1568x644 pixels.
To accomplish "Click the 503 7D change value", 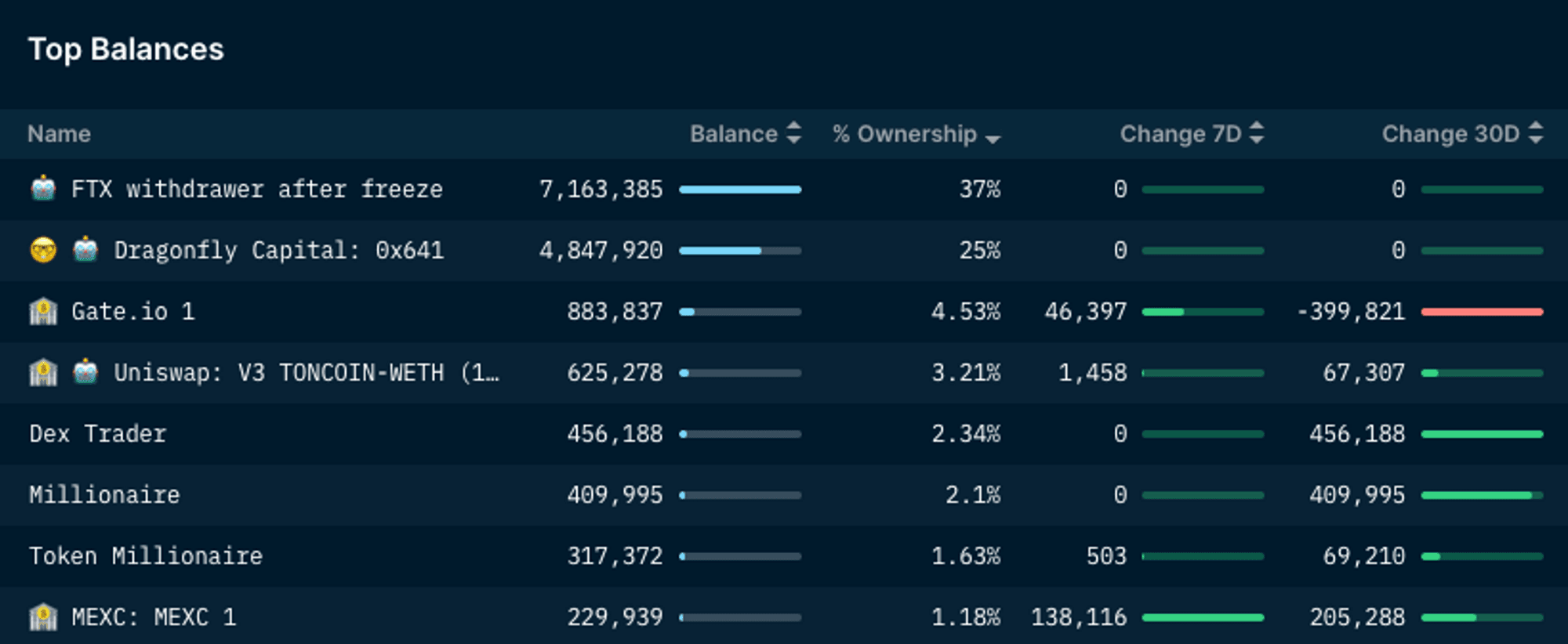I will click(x=1106, y=555).
